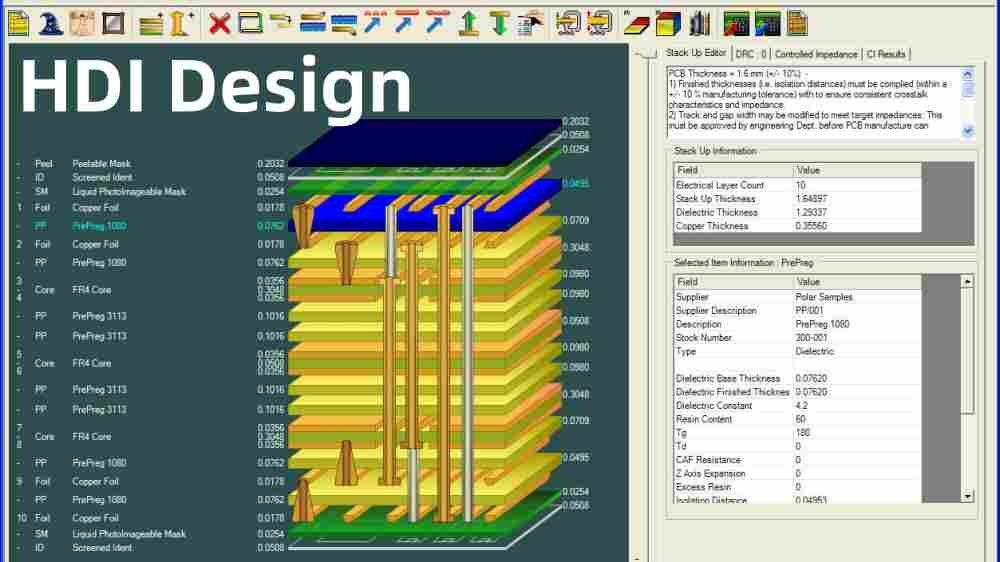Click the add layer stack icon
This screenshot has width=1000, height=562.
(x=151, y=22)
